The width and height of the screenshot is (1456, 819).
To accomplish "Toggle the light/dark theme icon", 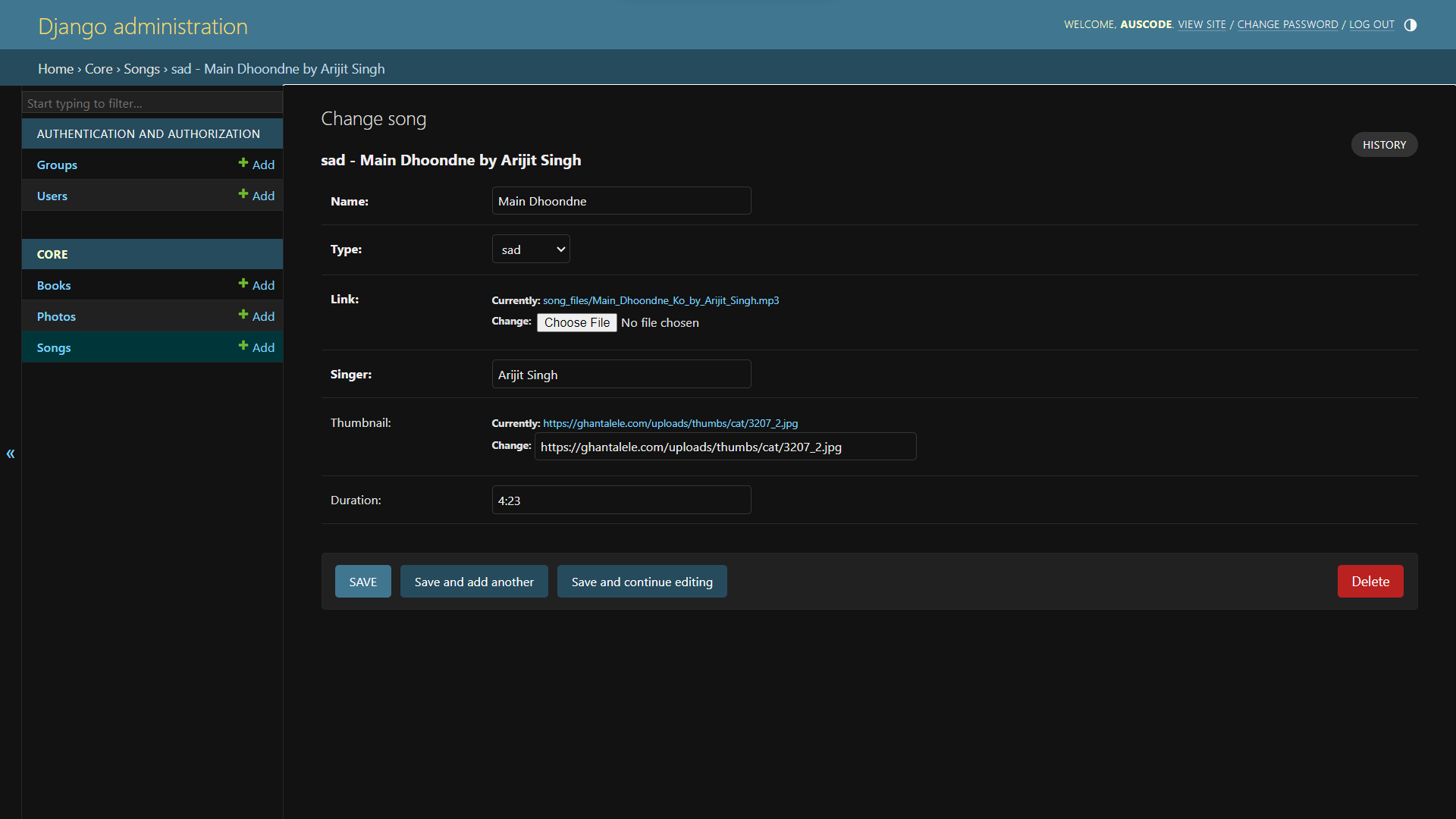I will (1410, 25).
